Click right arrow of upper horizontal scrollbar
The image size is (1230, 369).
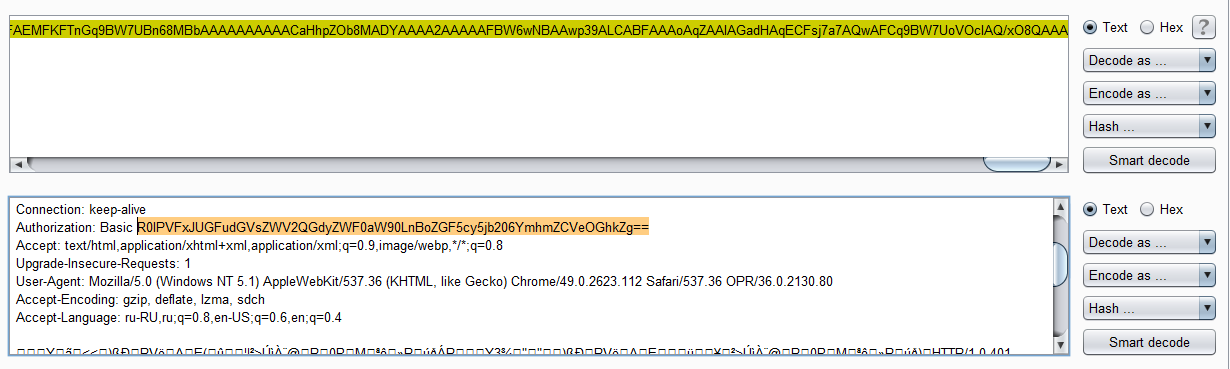click(1060, 163)
